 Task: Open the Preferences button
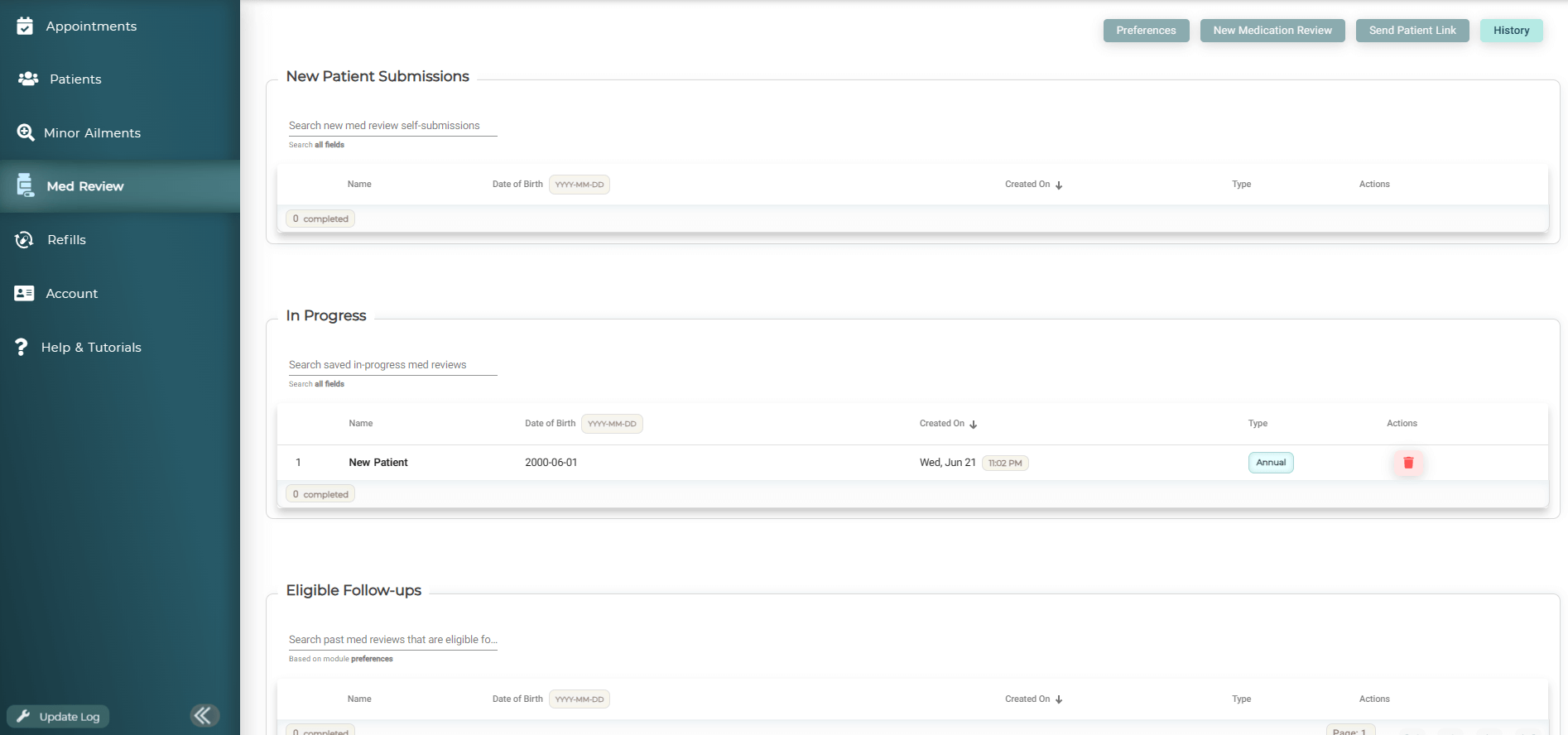pyautogui.click(x=1146, y=31)
